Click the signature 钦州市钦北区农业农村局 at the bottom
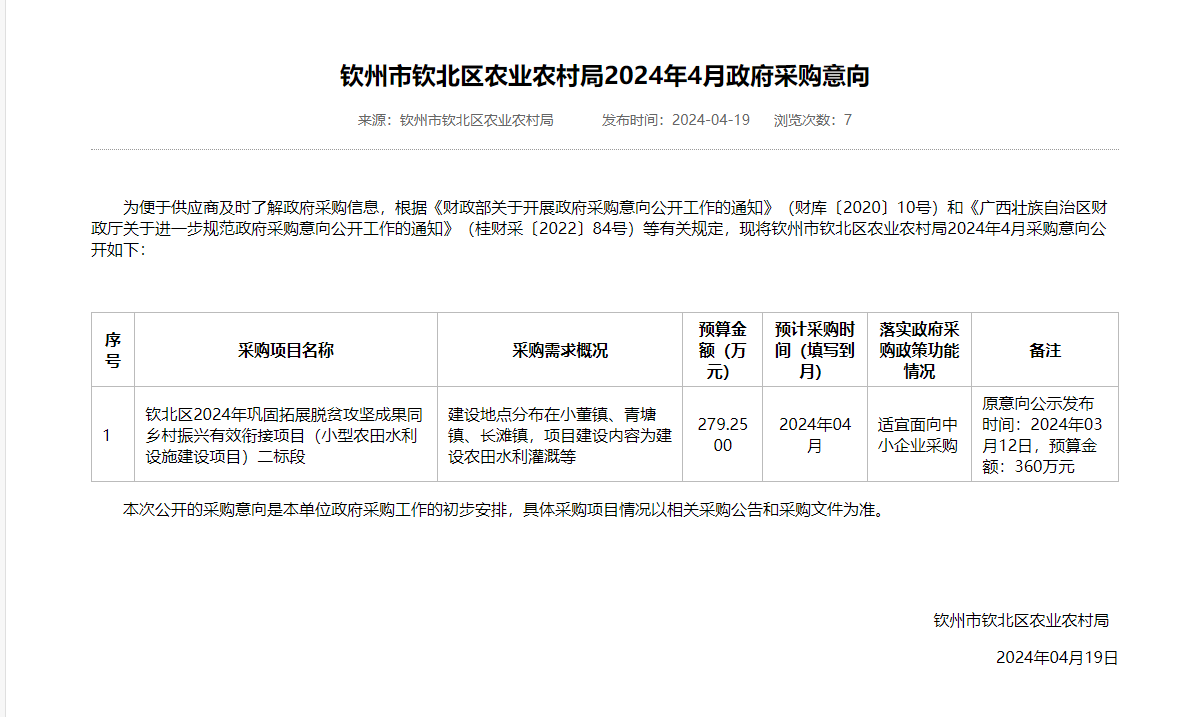 1021,620
